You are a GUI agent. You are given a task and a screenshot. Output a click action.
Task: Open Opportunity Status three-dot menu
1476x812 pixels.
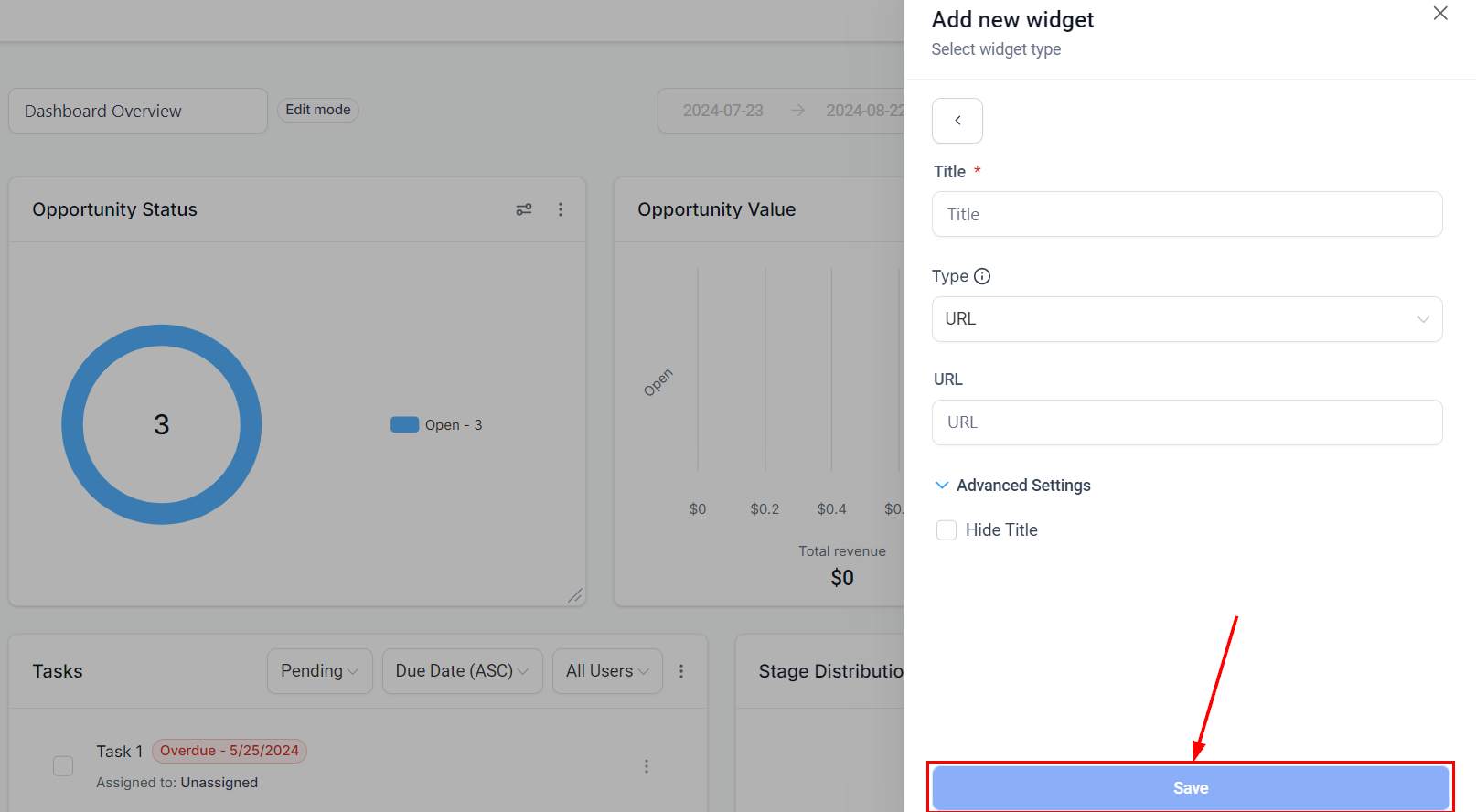point(561,209)
